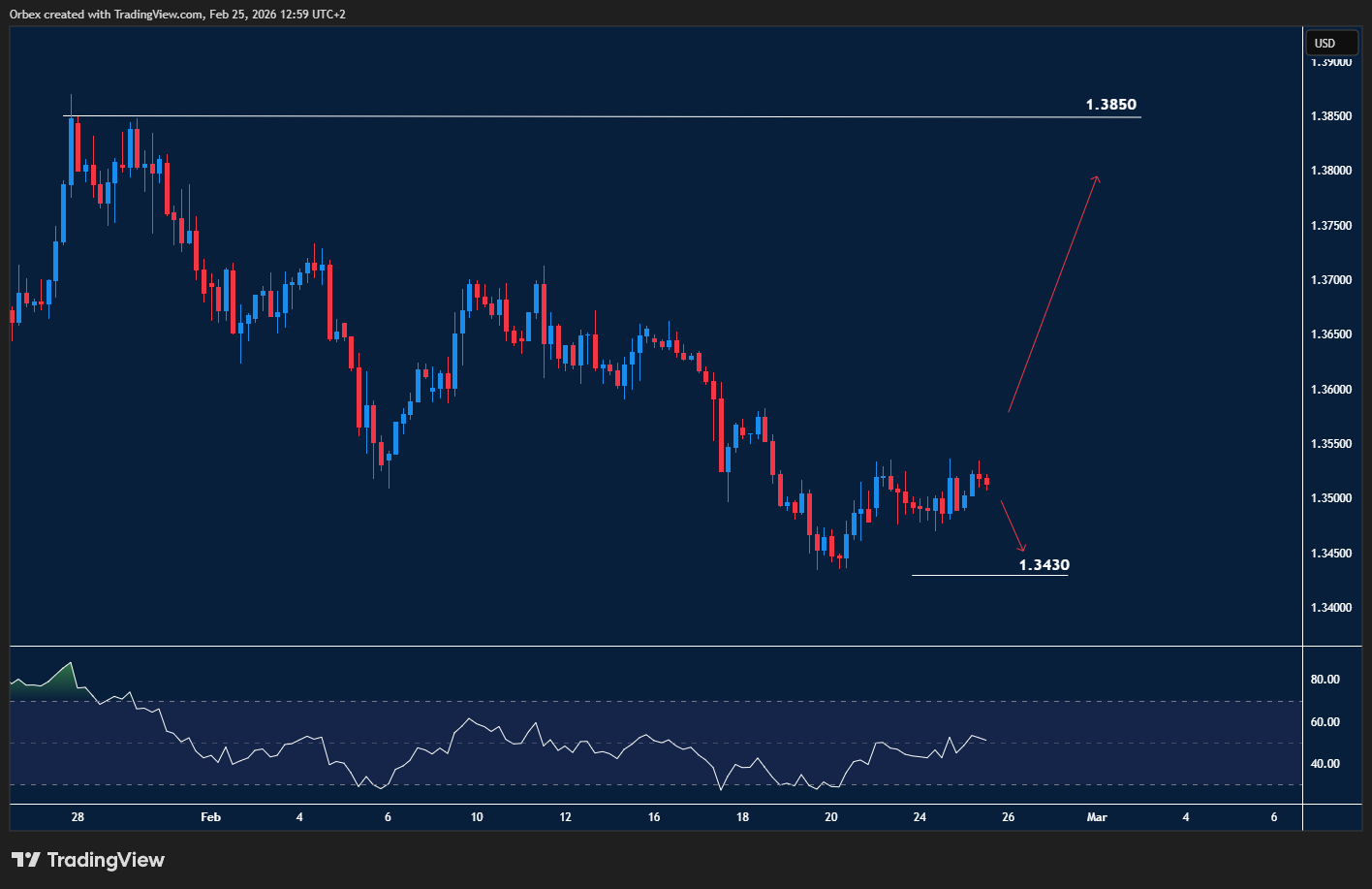Click the 1.3850 price label text
The height and width of the screenshot is (889, 1372).
[x=1110, y=104]
